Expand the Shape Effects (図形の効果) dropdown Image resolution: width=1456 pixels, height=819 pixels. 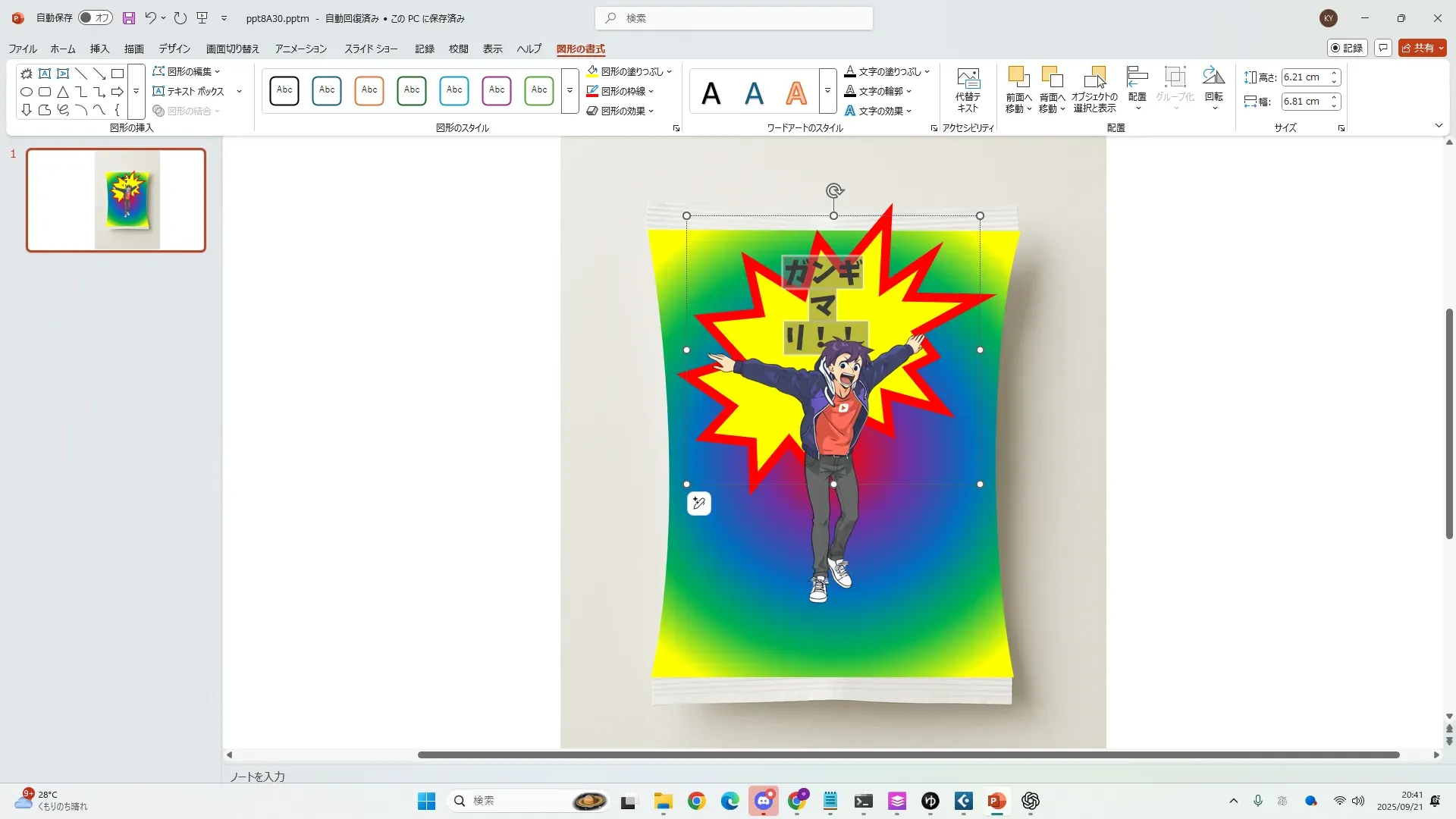point(651,111)
